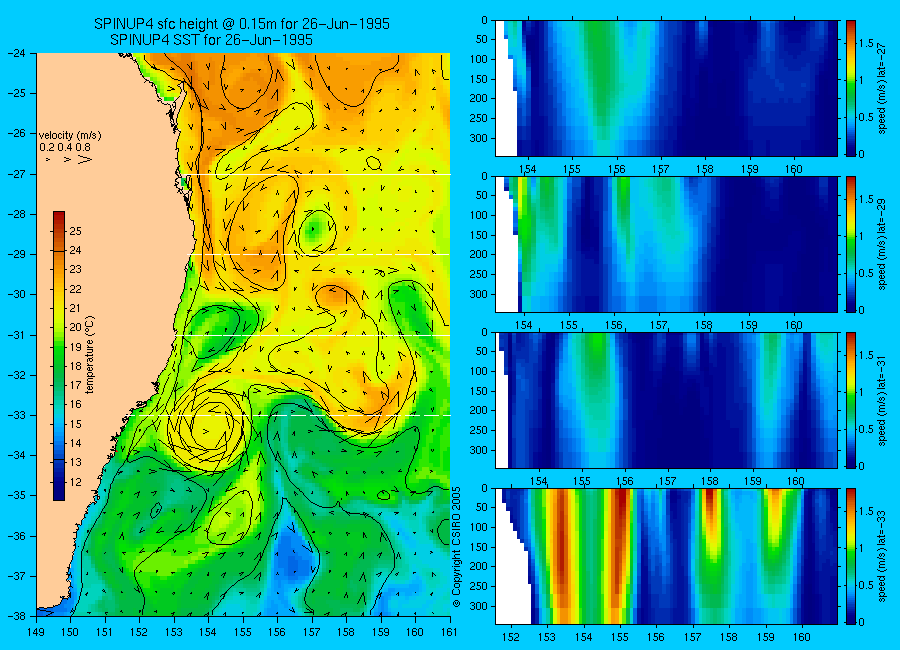Click the 20 tick on the temperature color bar
This screenshot has width=900, height=650.
(75, 327)
